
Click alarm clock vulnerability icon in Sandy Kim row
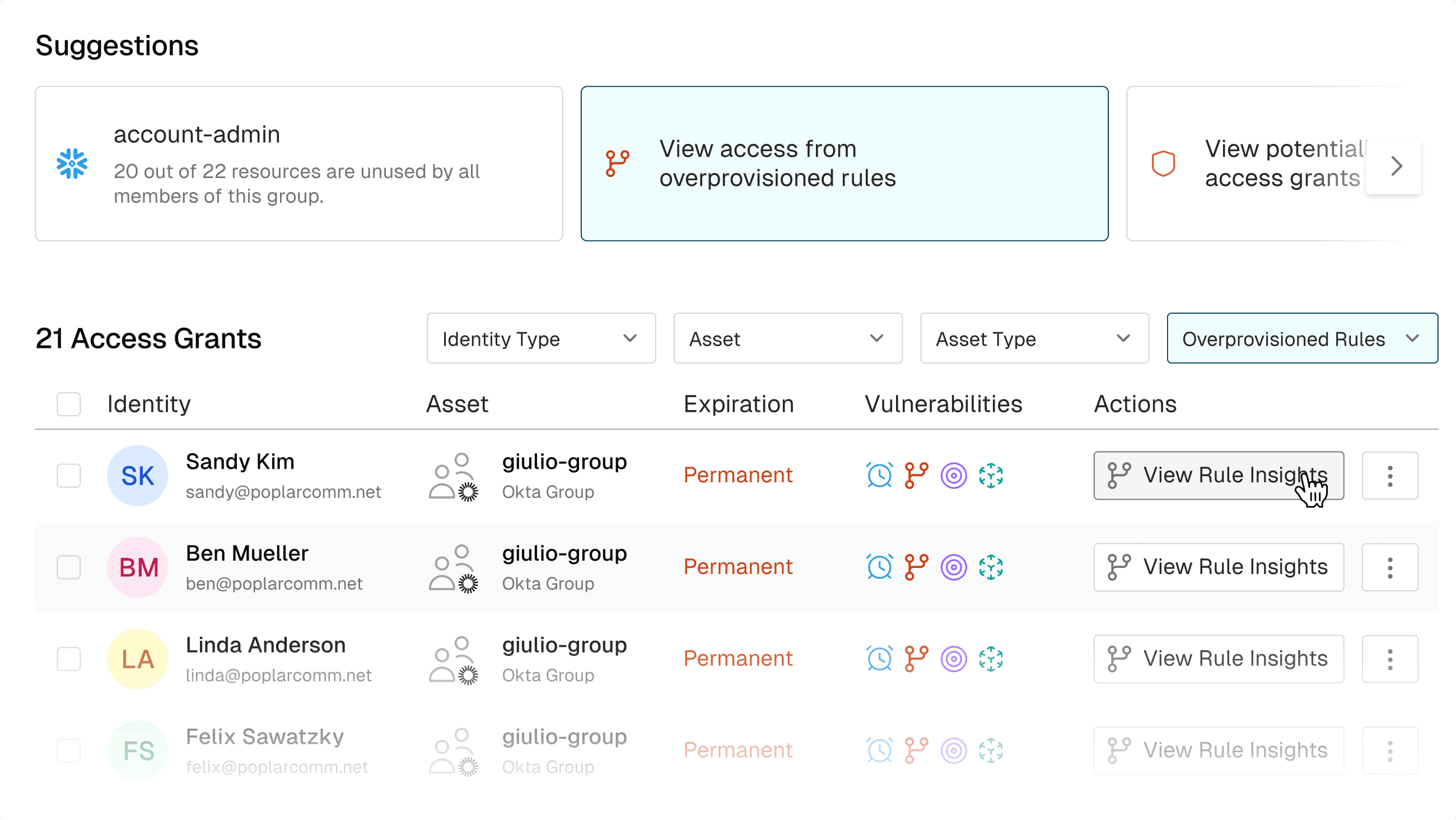(x=879, y=476)
